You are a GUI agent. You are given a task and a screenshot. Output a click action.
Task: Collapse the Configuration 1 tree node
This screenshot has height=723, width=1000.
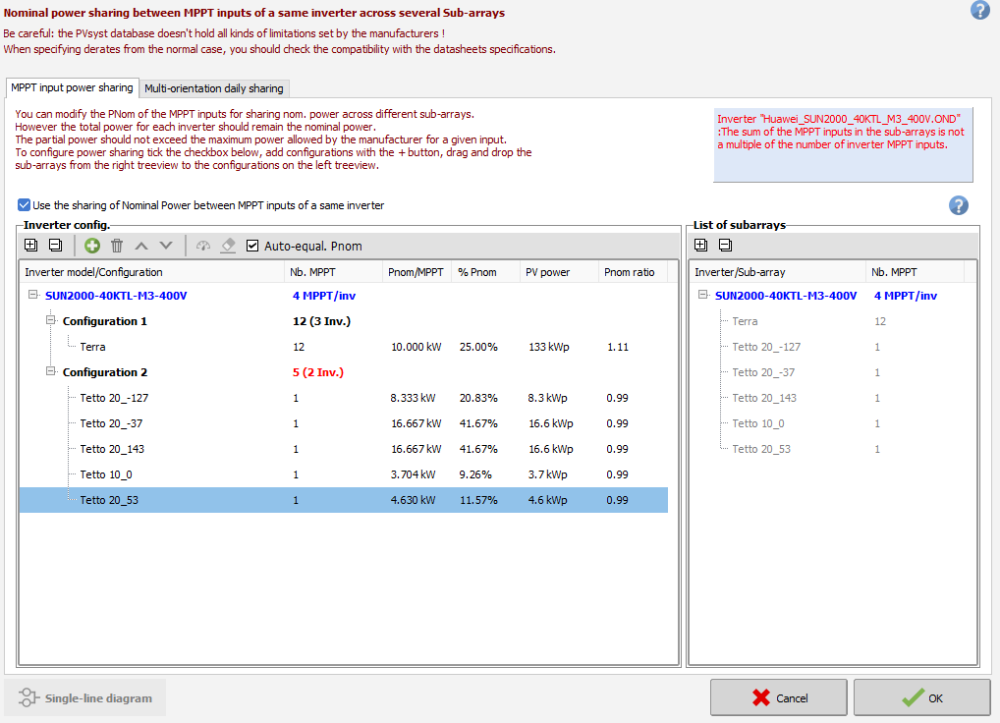[x=51, y=321]
